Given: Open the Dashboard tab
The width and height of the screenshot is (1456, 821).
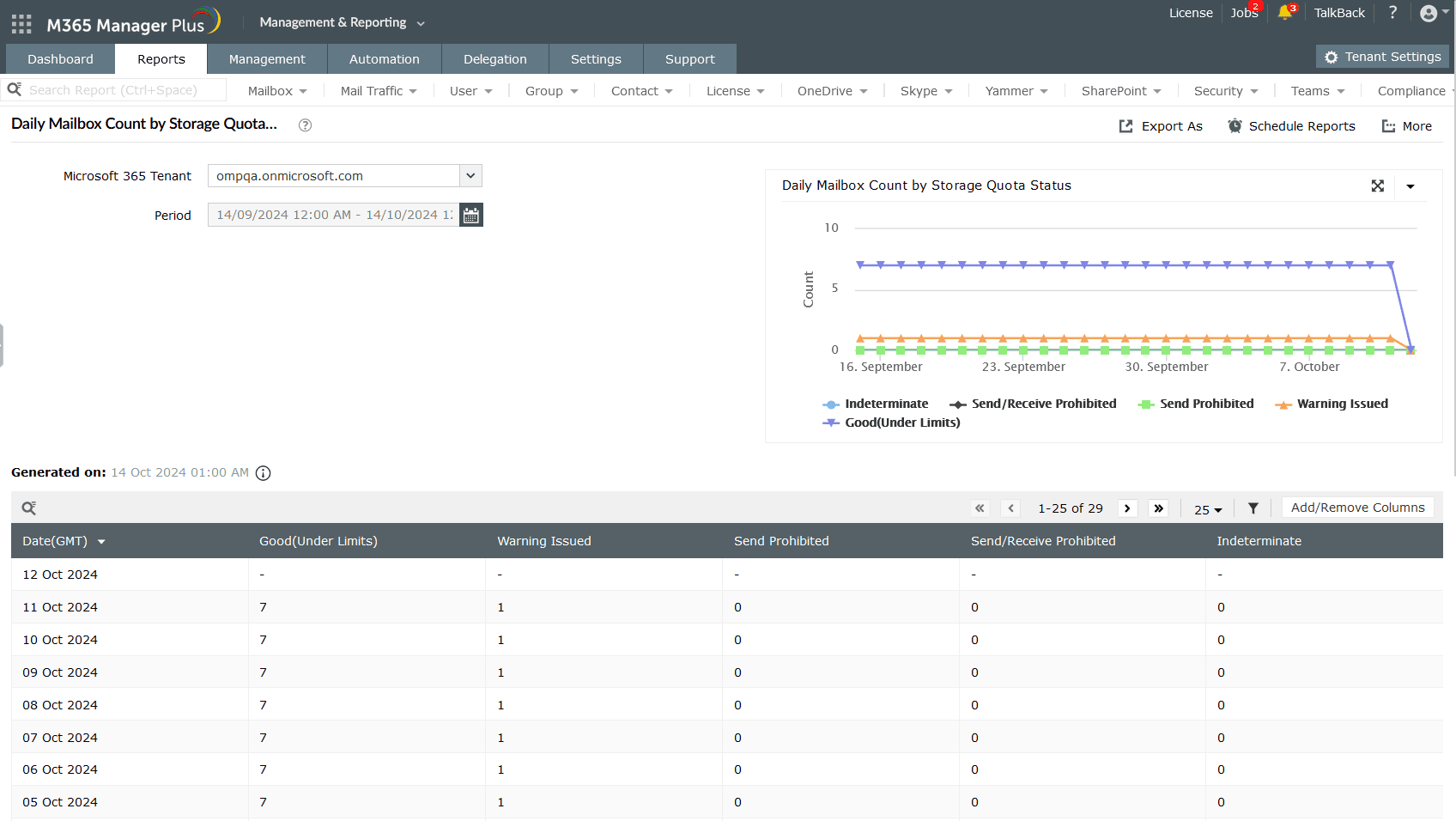Looking at the screenshot, I should tap(60, 59).
